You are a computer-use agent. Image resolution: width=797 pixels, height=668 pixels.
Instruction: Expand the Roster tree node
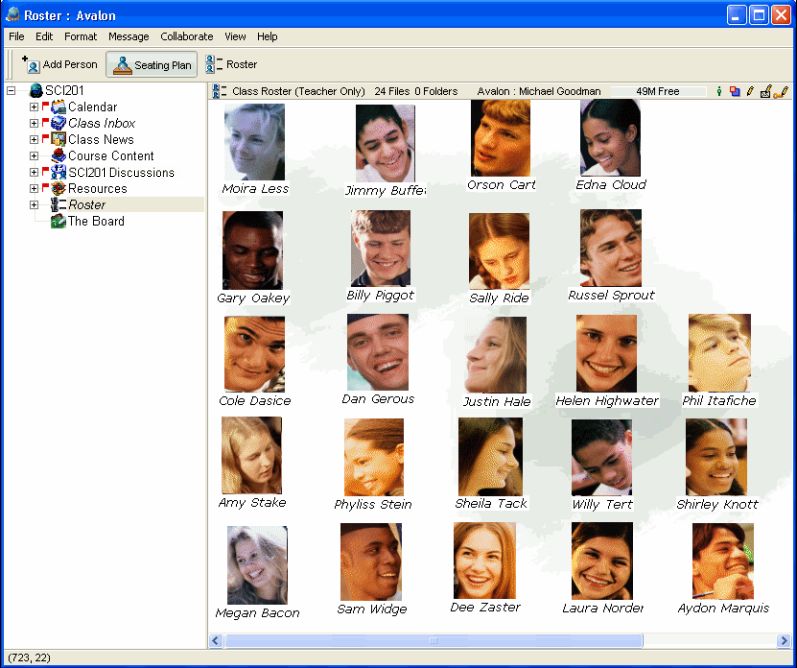tap(34, 205)
